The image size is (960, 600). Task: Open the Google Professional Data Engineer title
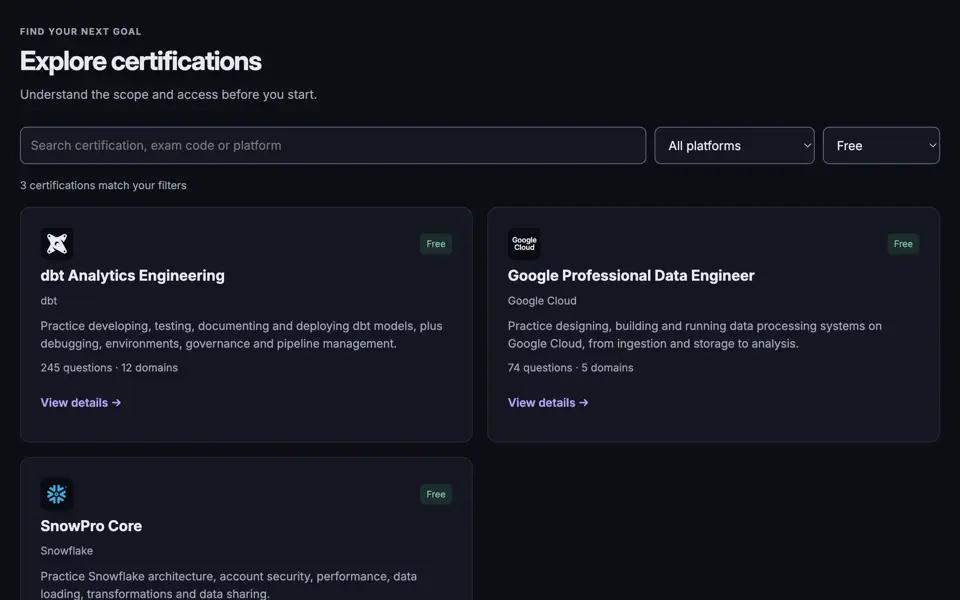point(631,276)
